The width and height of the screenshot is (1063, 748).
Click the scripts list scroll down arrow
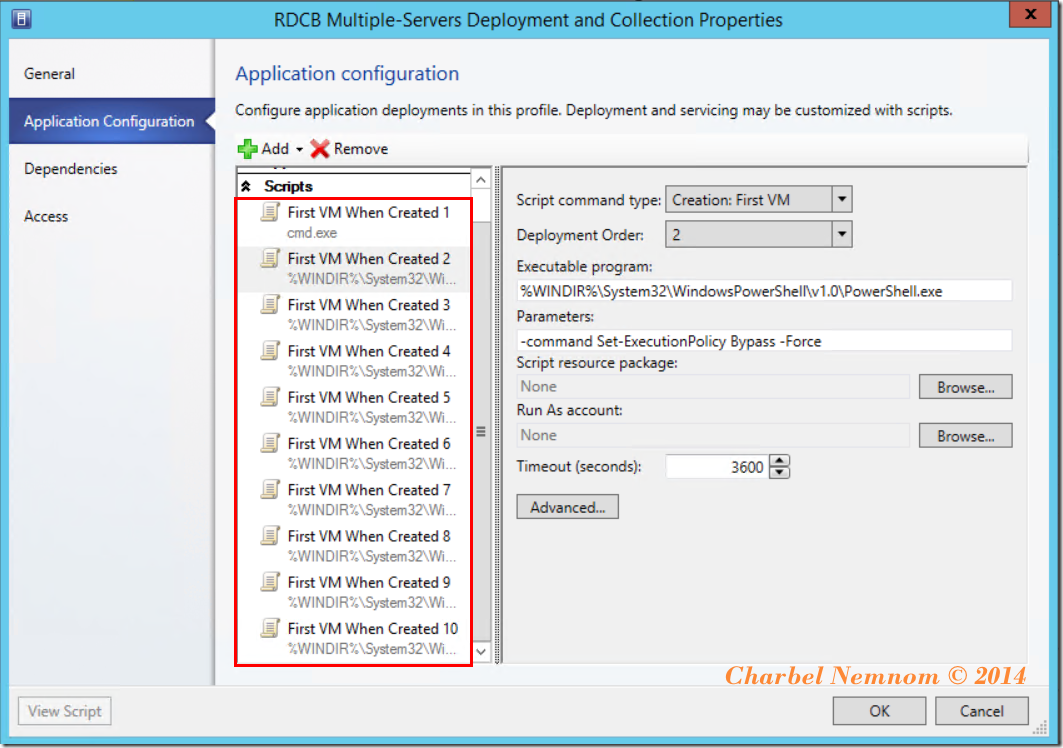click(x=481, y=652)
